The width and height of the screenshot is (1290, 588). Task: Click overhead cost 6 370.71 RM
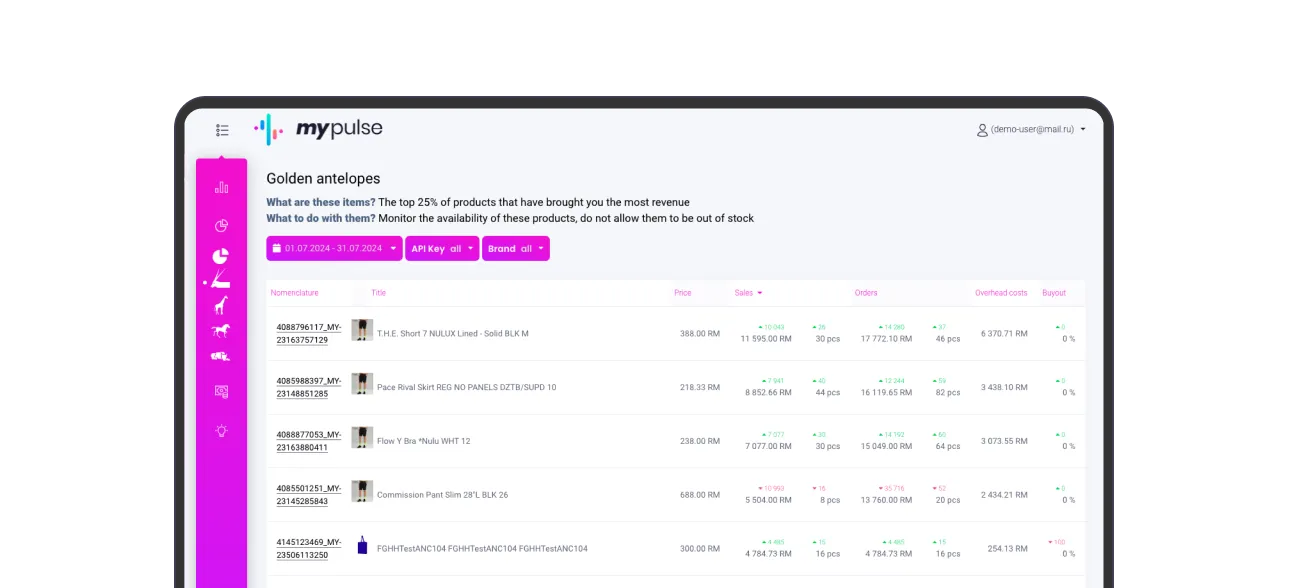1004,333
